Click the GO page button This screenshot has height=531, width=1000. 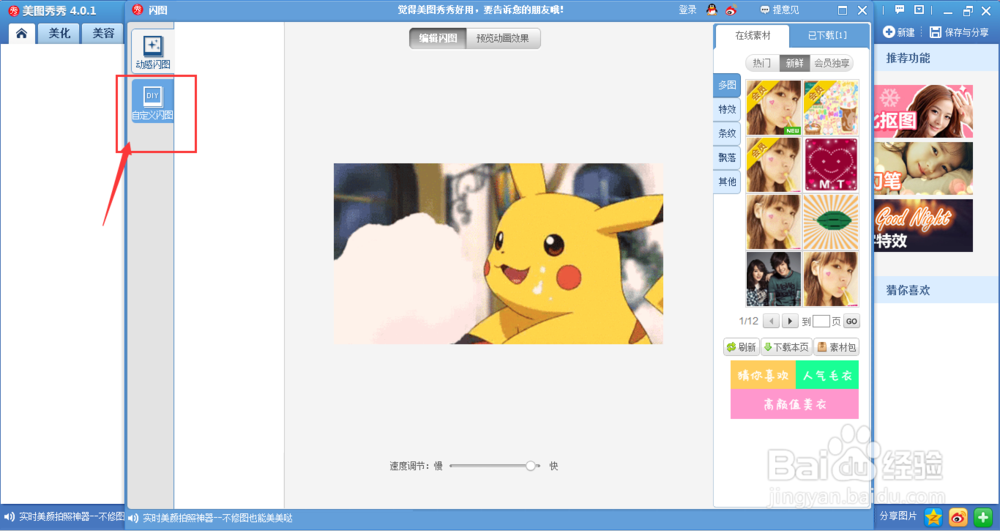tap(851, 321)
